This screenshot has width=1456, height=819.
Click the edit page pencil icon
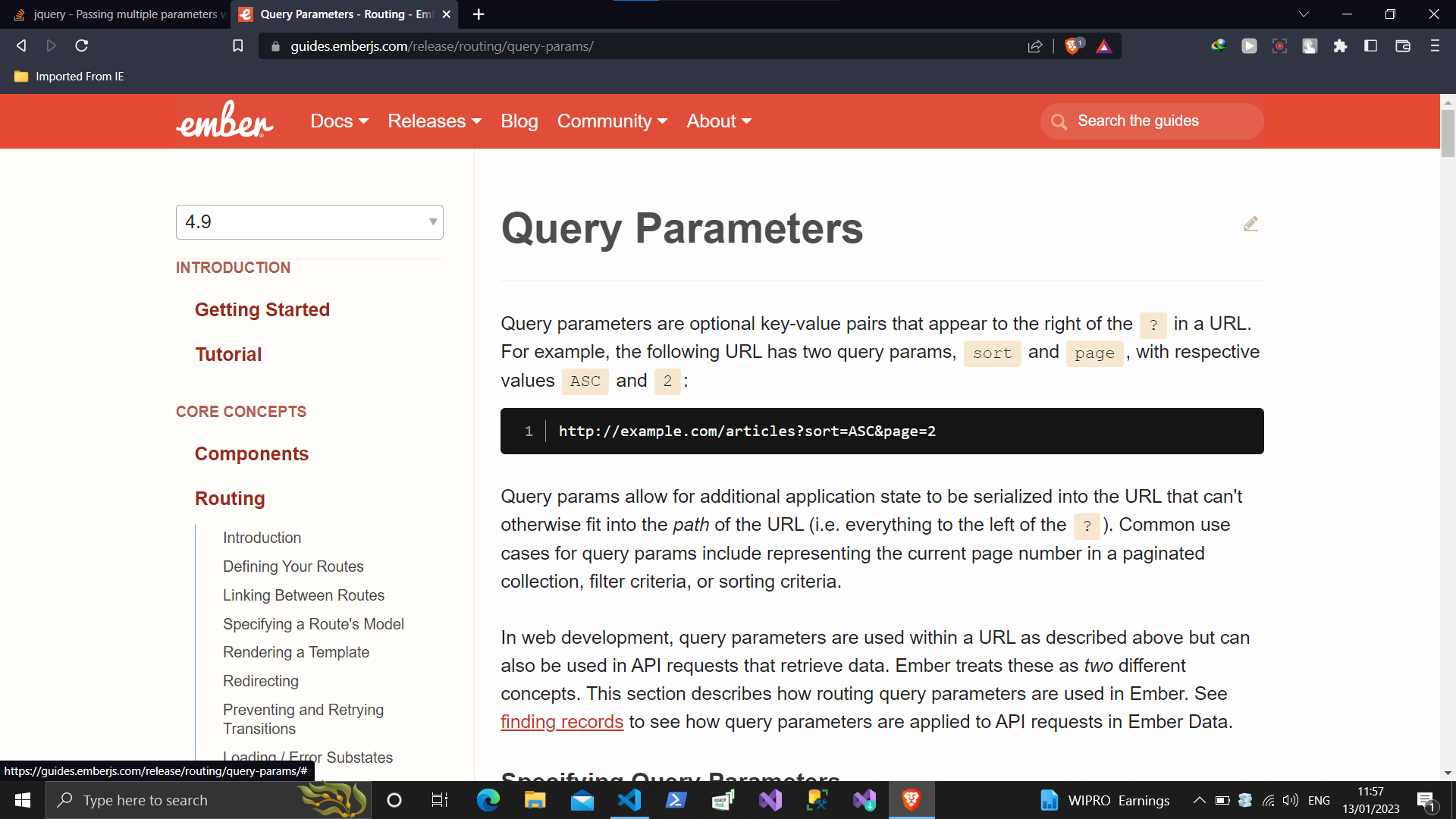pyautogui.click(x=1250, y=224)
